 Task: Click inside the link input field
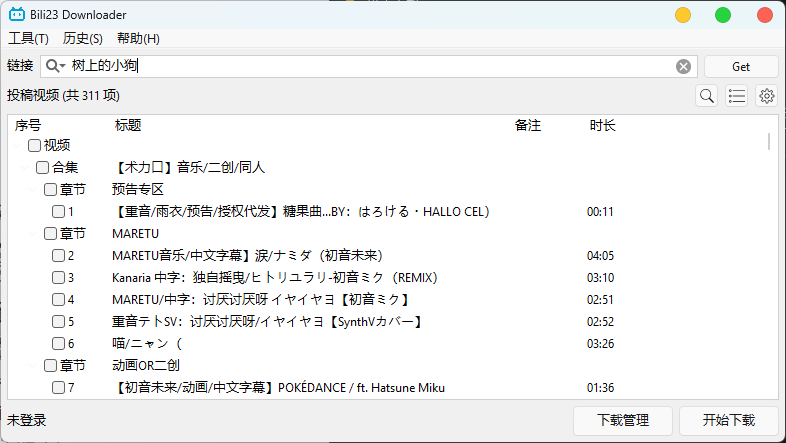[400, 66]
